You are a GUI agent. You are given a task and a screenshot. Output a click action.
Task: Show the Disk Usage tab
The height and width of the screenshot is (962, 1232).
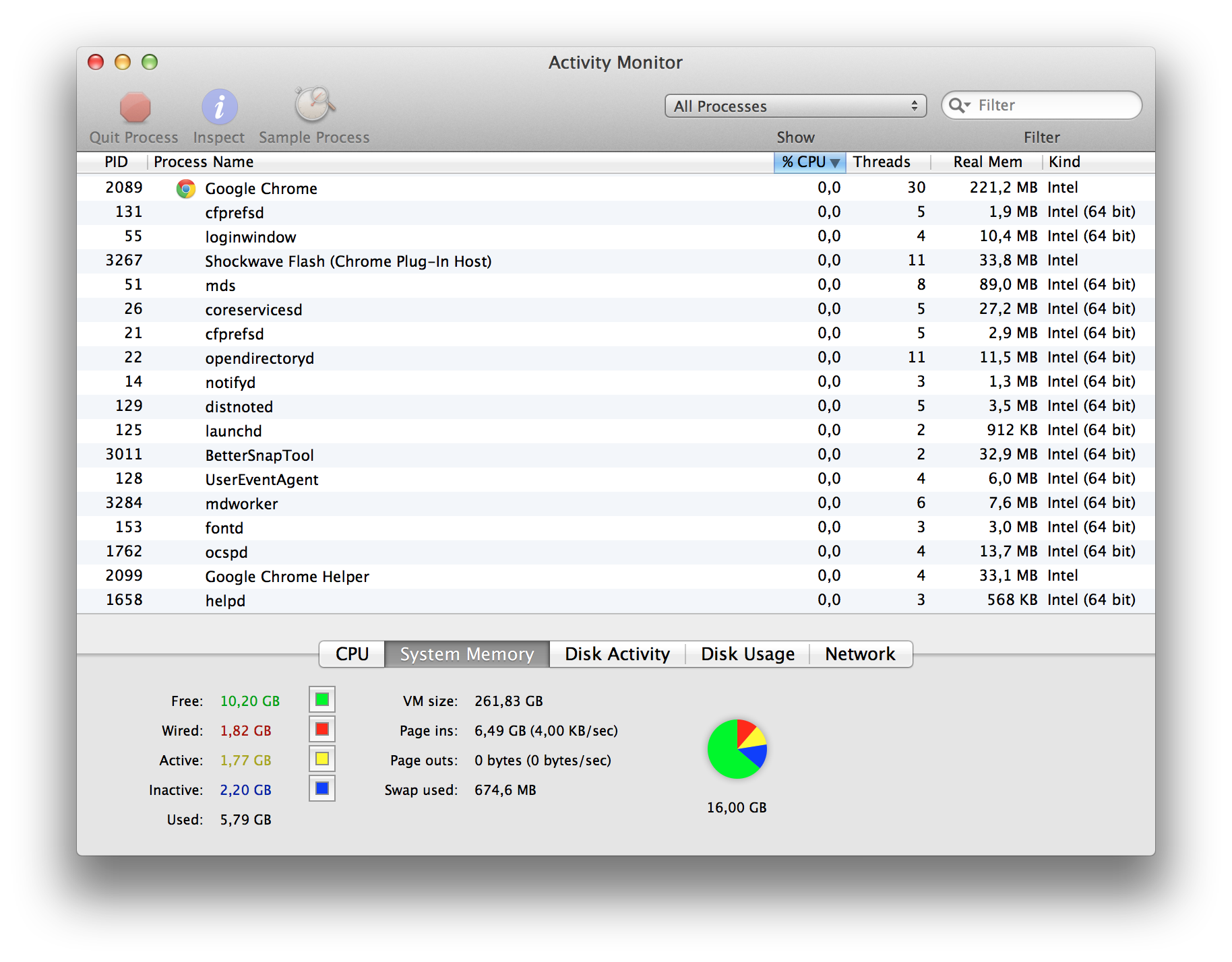(747, 654)
